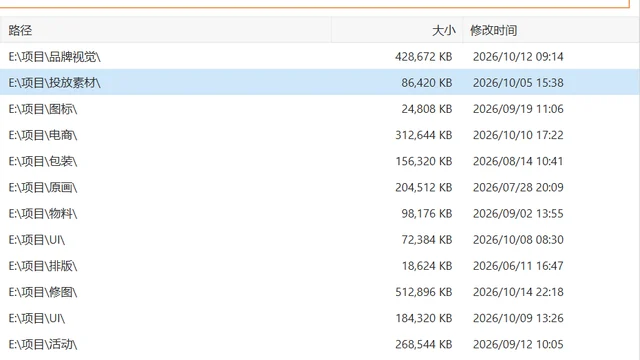
Task: Click the 428,672 KB size value
Action: (424, 57)
